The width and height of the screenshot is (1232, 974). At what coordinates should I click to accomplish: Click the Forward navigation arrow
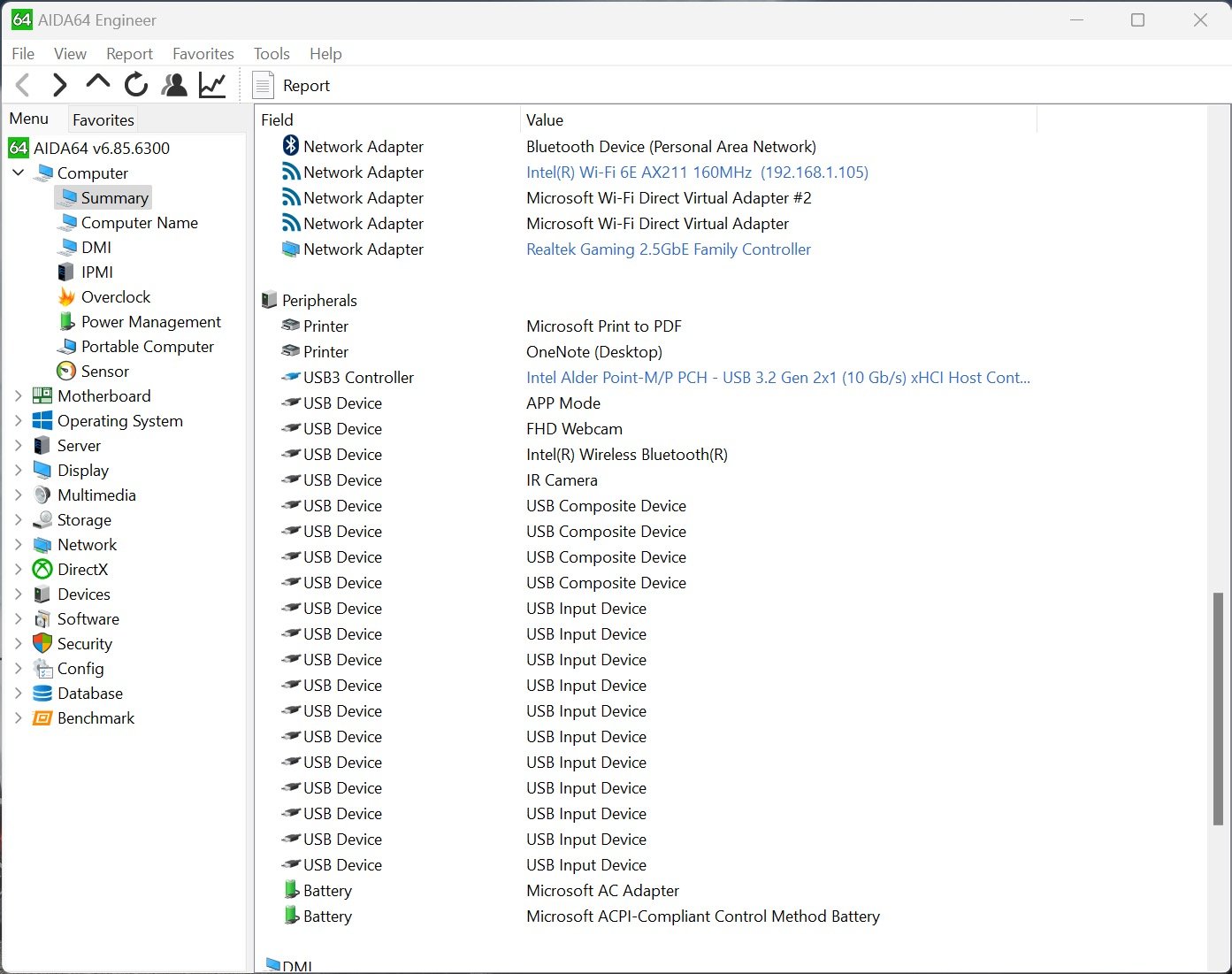click(x=59, y=85)
